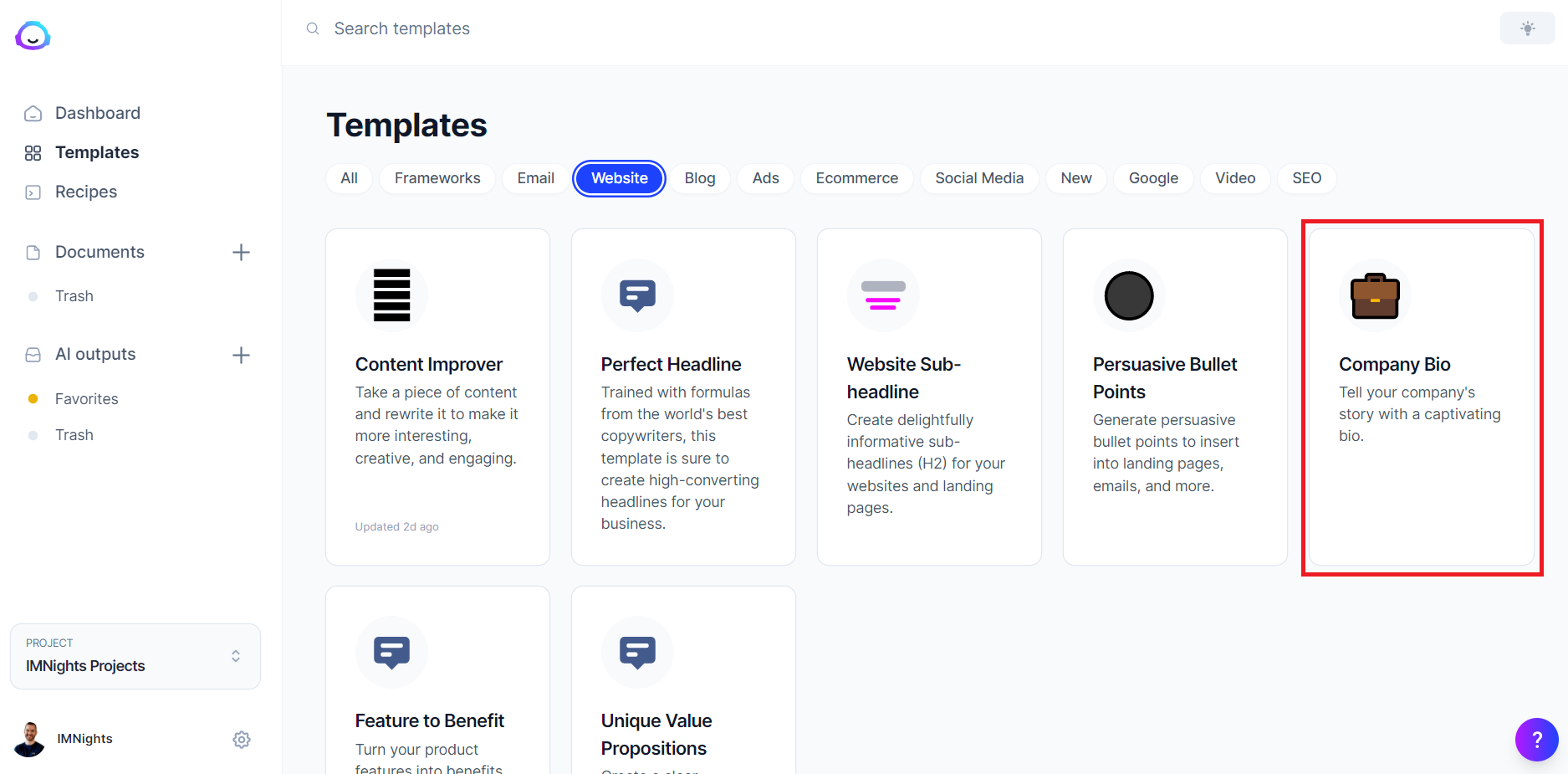Select the Frameworks category filter
This screenshot has width=1568, height=774.
point(437,178)
